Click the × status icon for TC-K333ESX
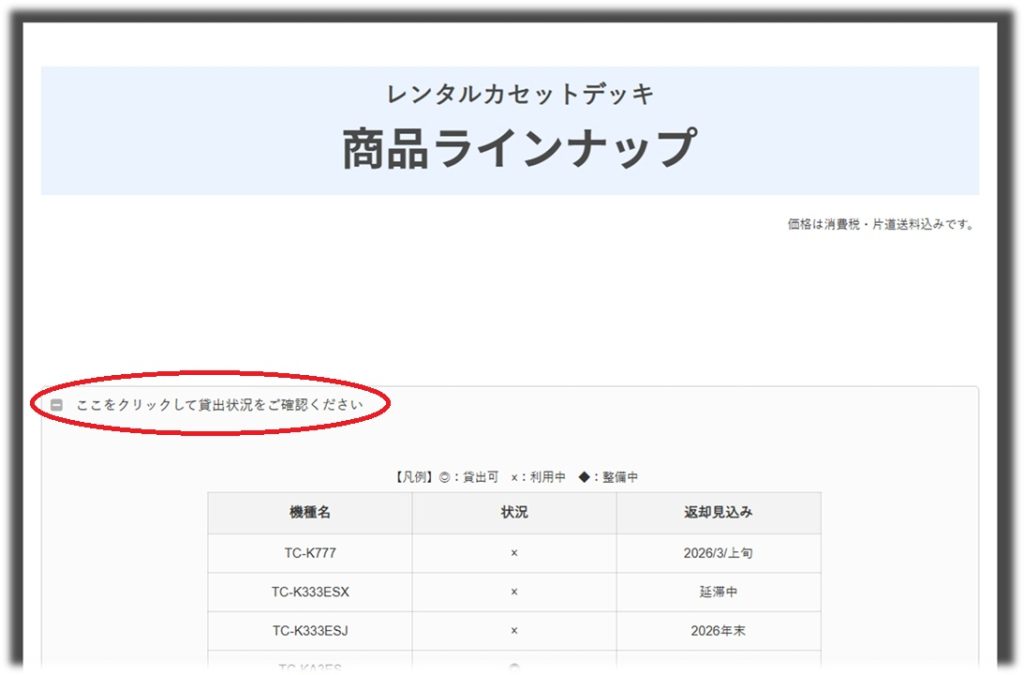 (514, 592)
